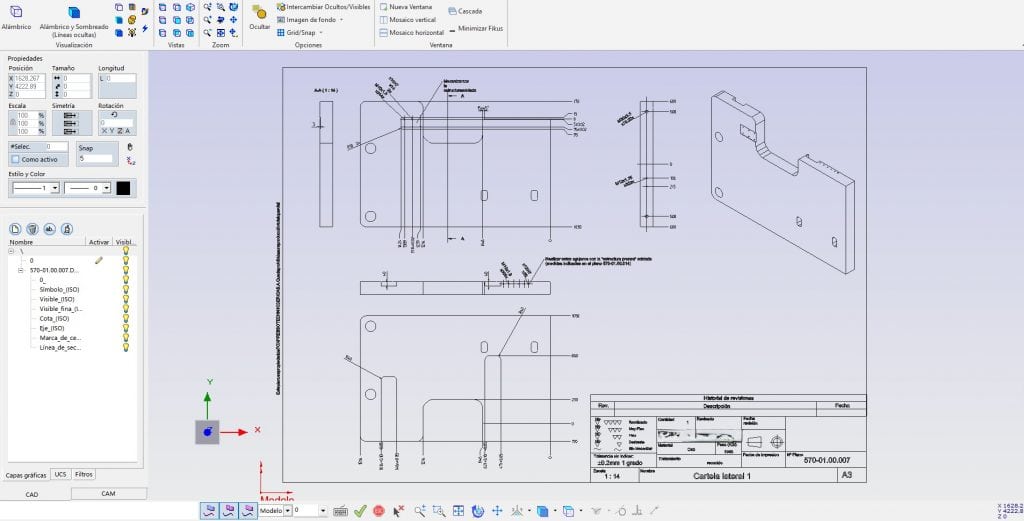Click the keyboard icon in bottom toolbar
This screenshot has height=521, width=1024.
click(x=340, y=511)
